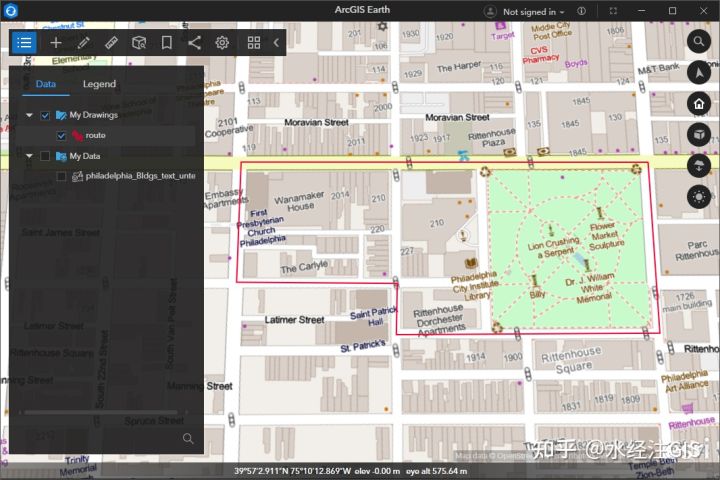
Task: Click the Flower Market Sculpture label
Action: (x=606, y=236)
